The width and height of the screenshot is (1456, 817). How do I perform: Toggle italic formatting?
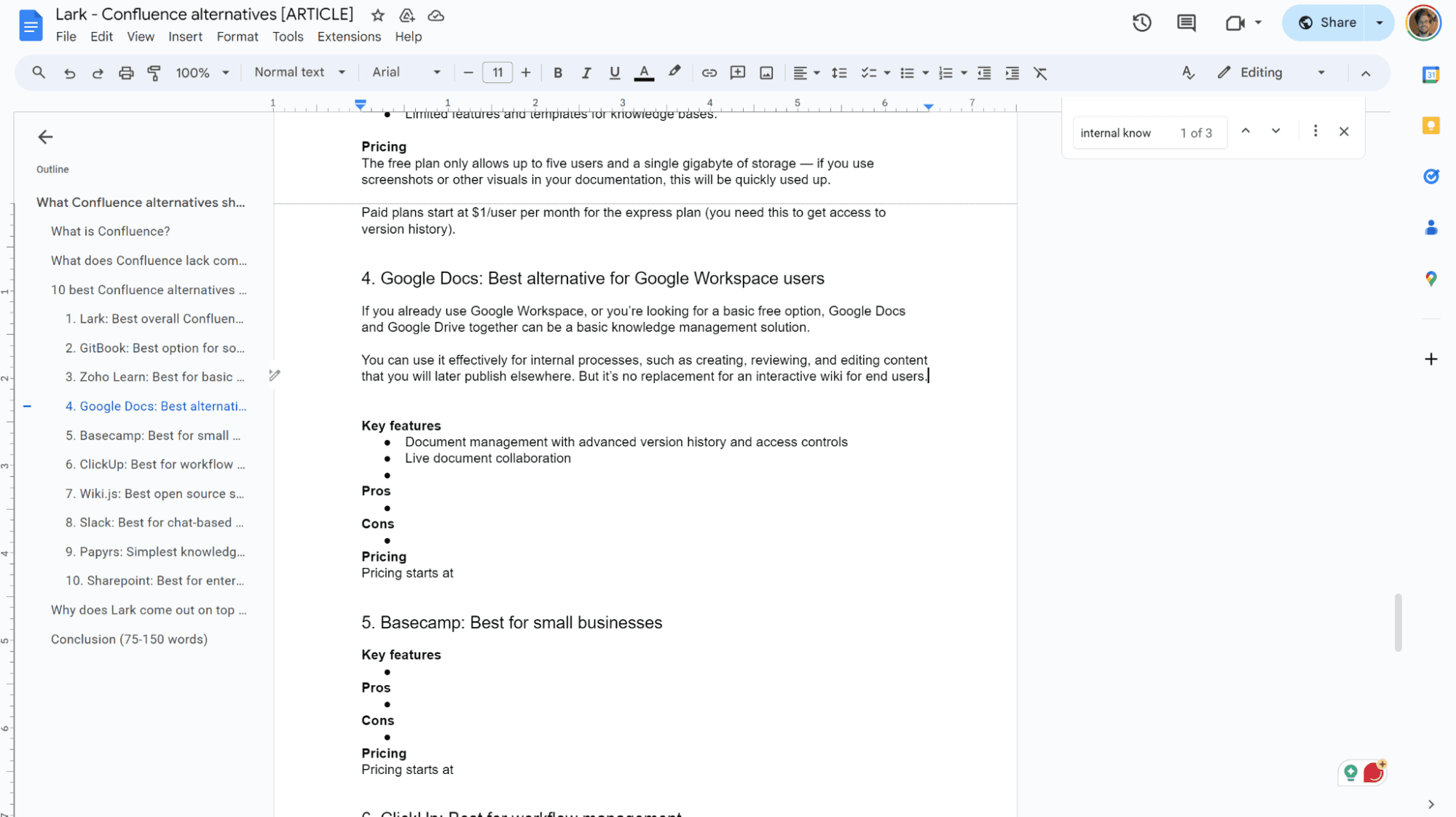point(586,73)
